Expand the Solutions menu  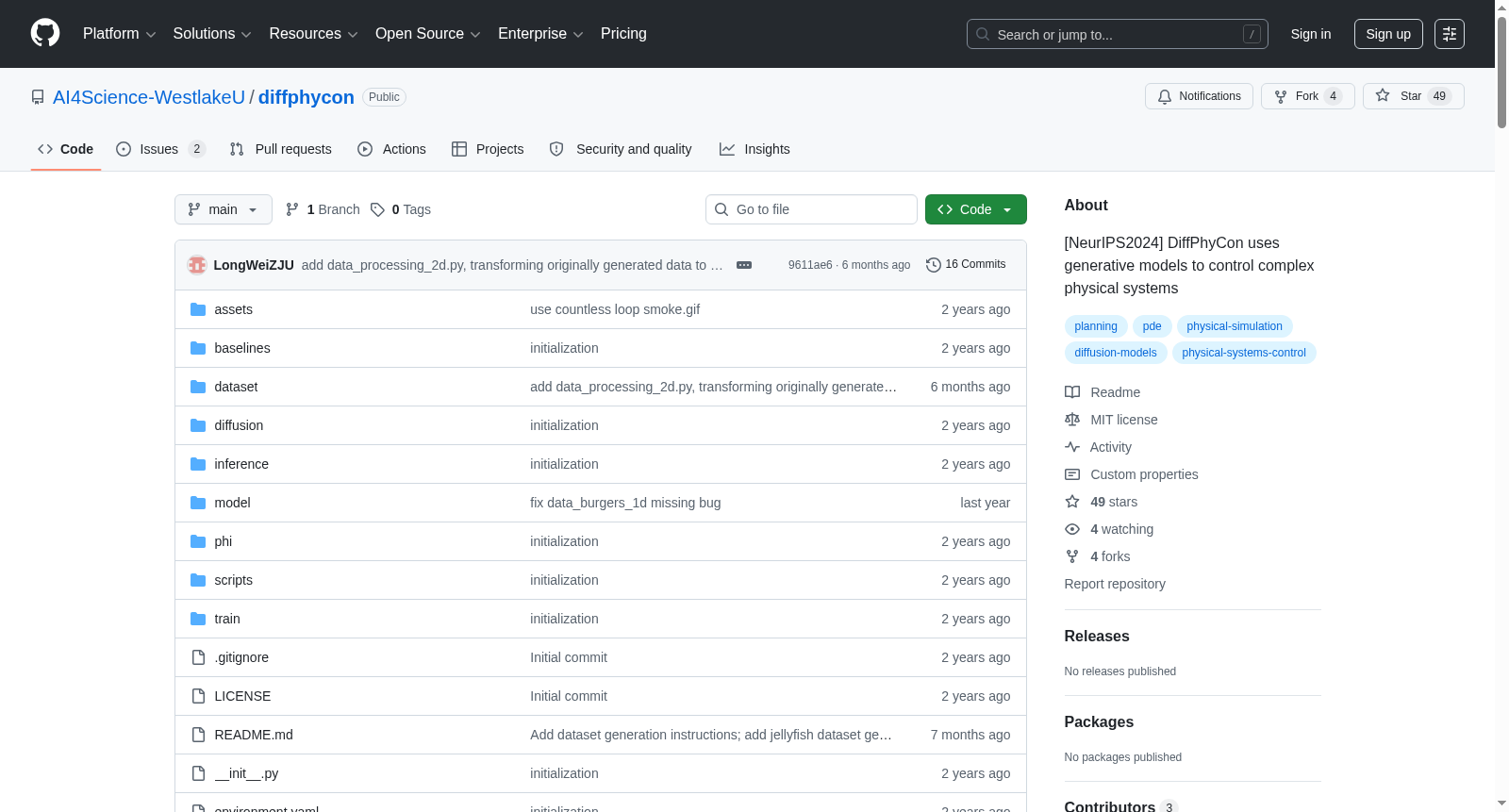(x=212, y=34)
